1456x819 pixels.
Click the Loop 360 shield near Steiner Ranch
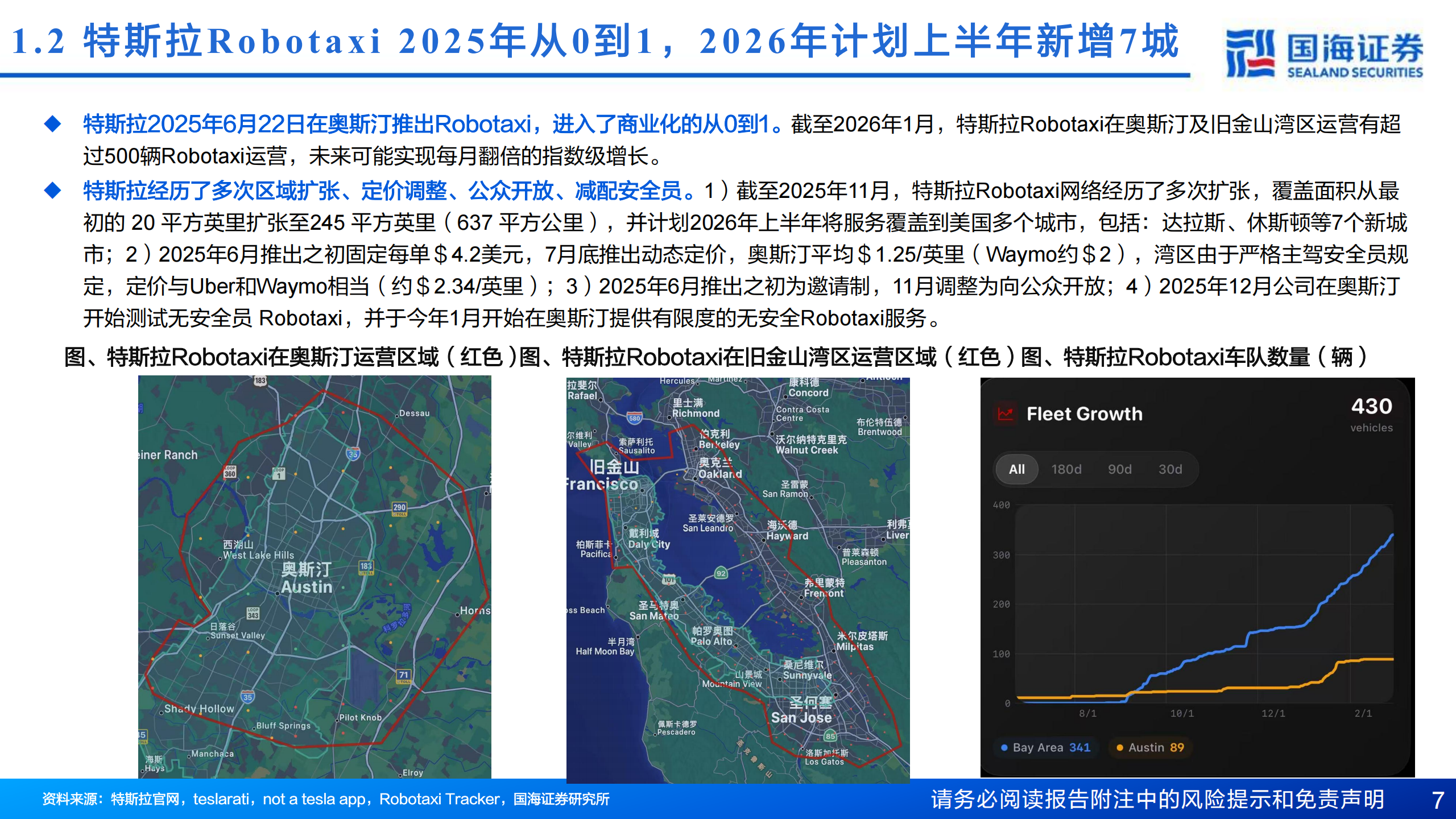pos(230,472)
